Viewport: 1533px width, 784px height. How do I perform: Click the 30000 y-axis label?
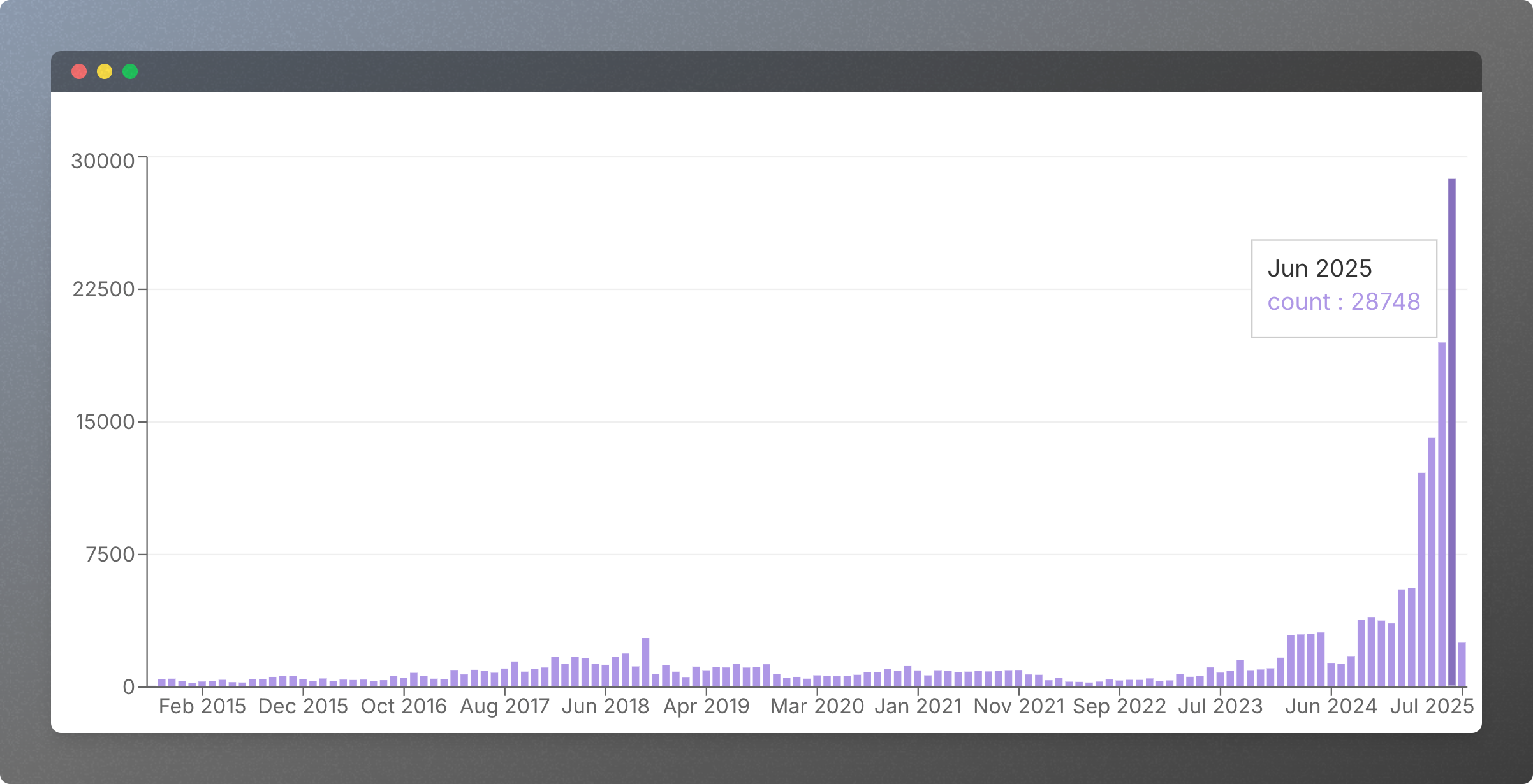tap(103, 161)
